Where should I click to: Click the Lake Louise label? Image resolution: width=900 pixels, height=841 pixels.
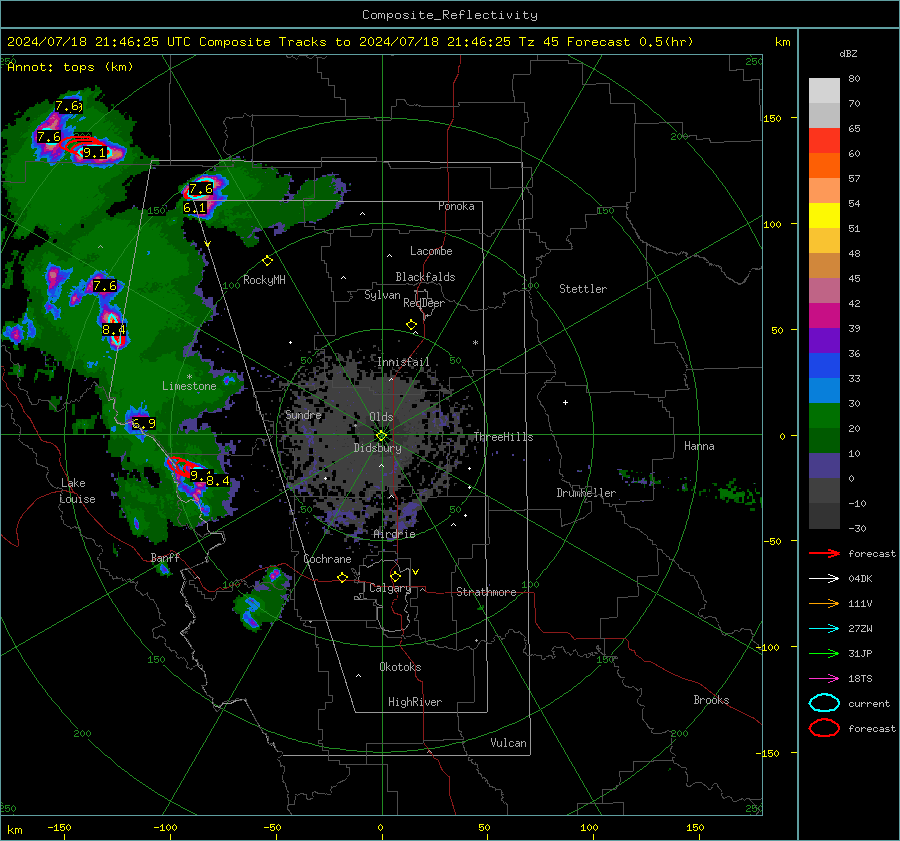point(77,491)
